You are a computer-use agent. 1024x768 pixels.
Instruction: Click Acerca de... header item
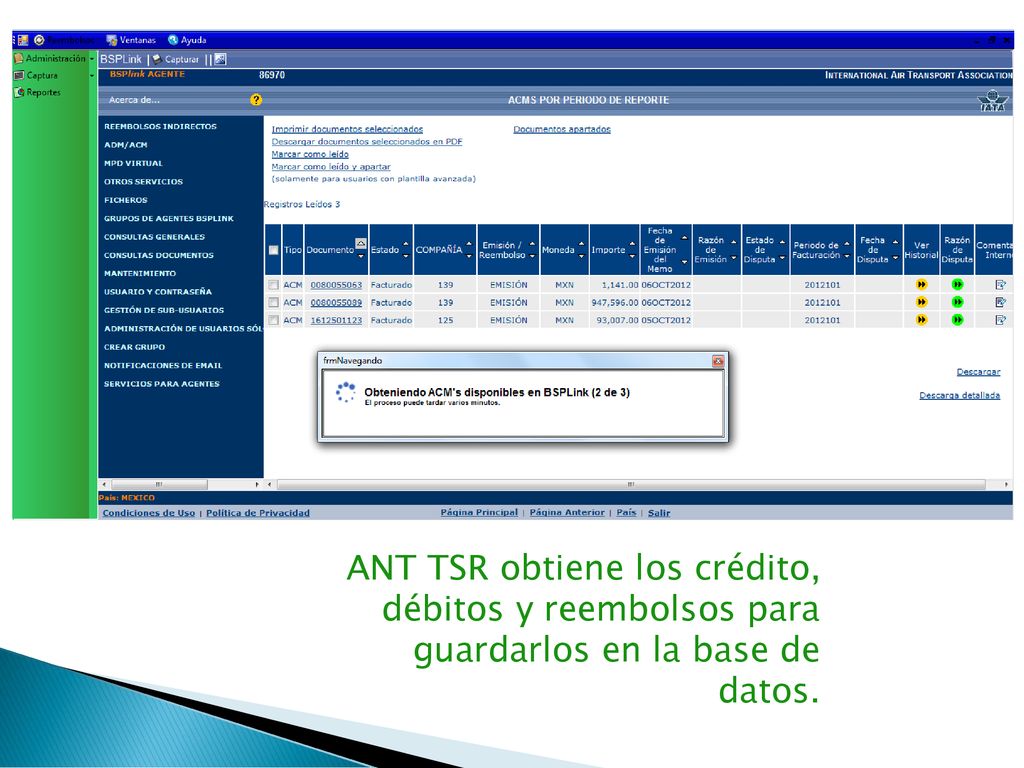134,100
